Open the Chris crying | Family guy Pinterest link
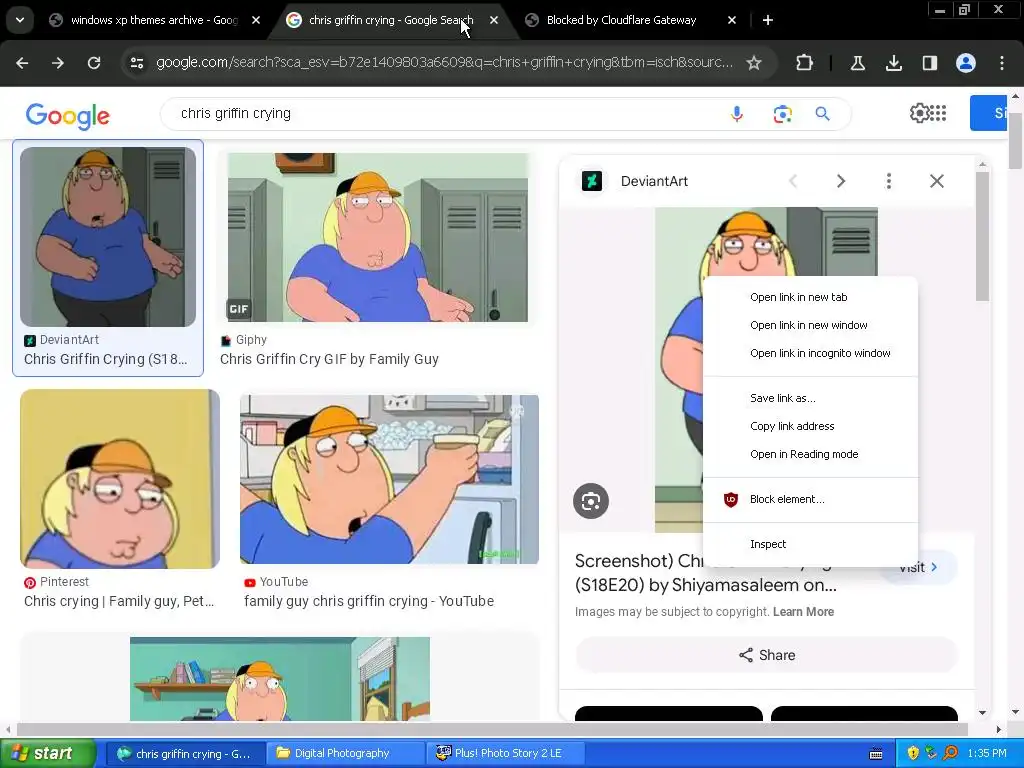The image size is (1024, 768). (119, 601)
